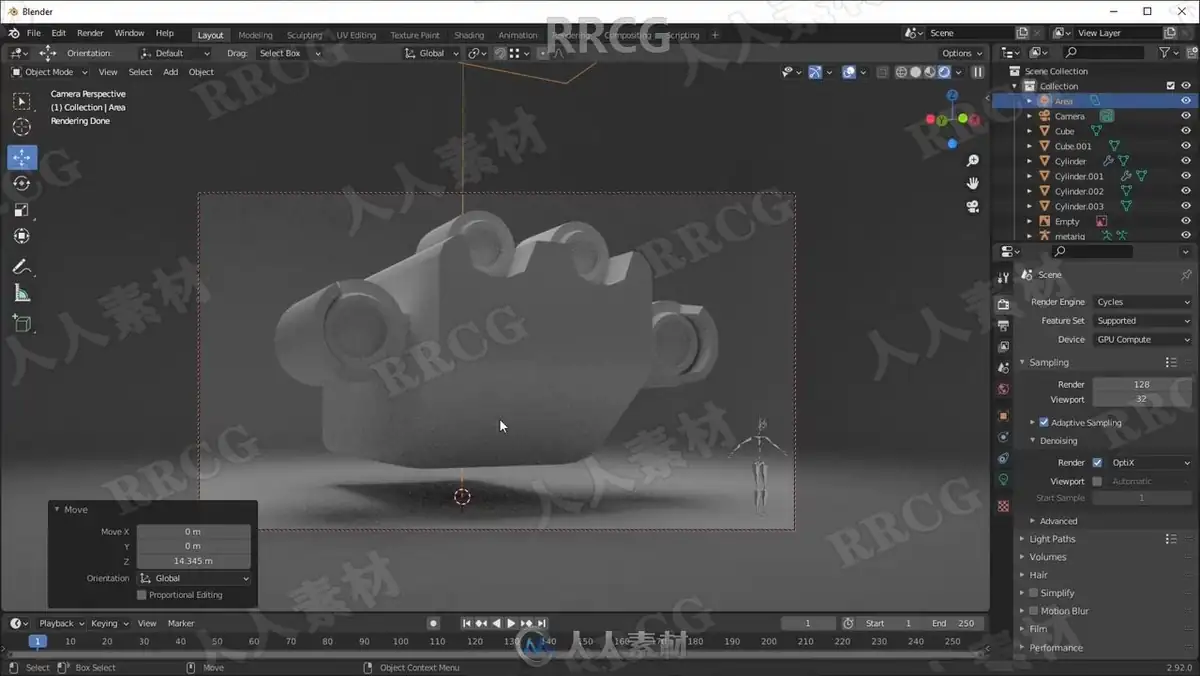Enable Proportional Editing in Move panel
Image resolution: width=1200 pixels, height=676 pixels.
pyautogui.click(x=141, y=595)
